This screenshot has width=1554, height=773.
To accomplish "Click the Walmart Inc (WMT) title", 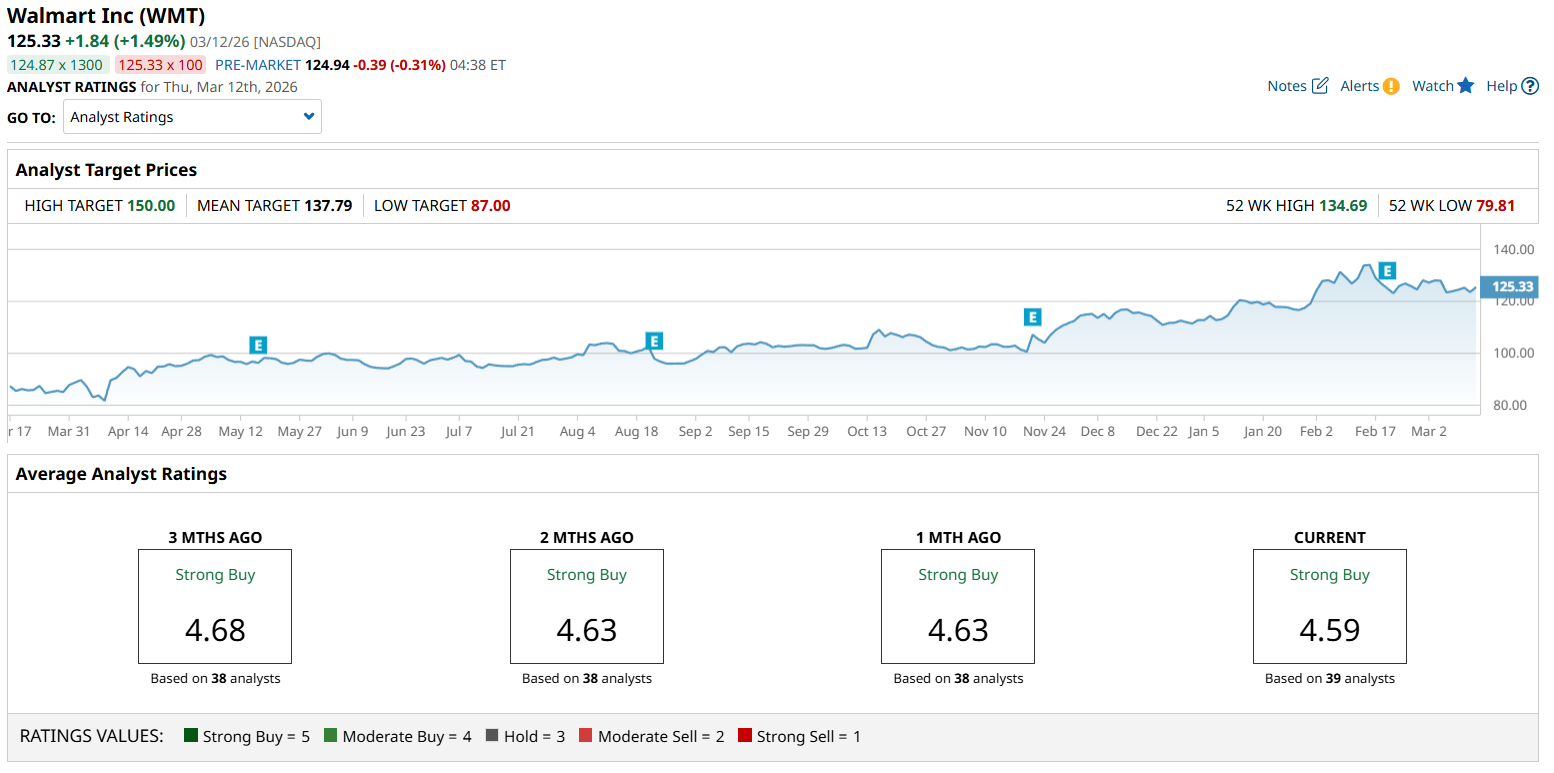I will pyautogui.click(x=106, y=16).
